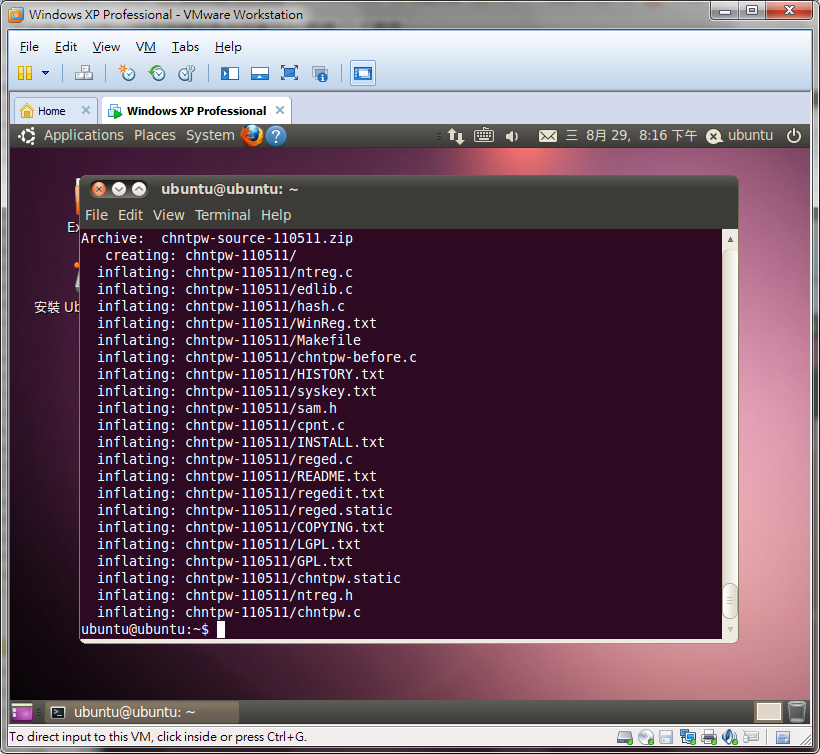Screen dimensions: 820x754
Task: Click the show desktop button in bottom panel
Action: click(x=22, y=712)
